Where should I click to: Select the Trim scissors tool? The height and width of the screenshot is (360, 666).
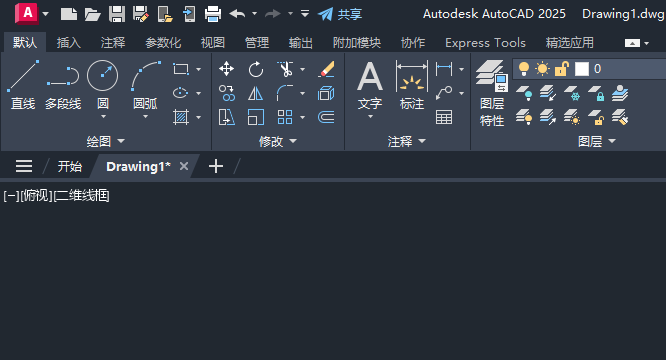click(285, 69)
